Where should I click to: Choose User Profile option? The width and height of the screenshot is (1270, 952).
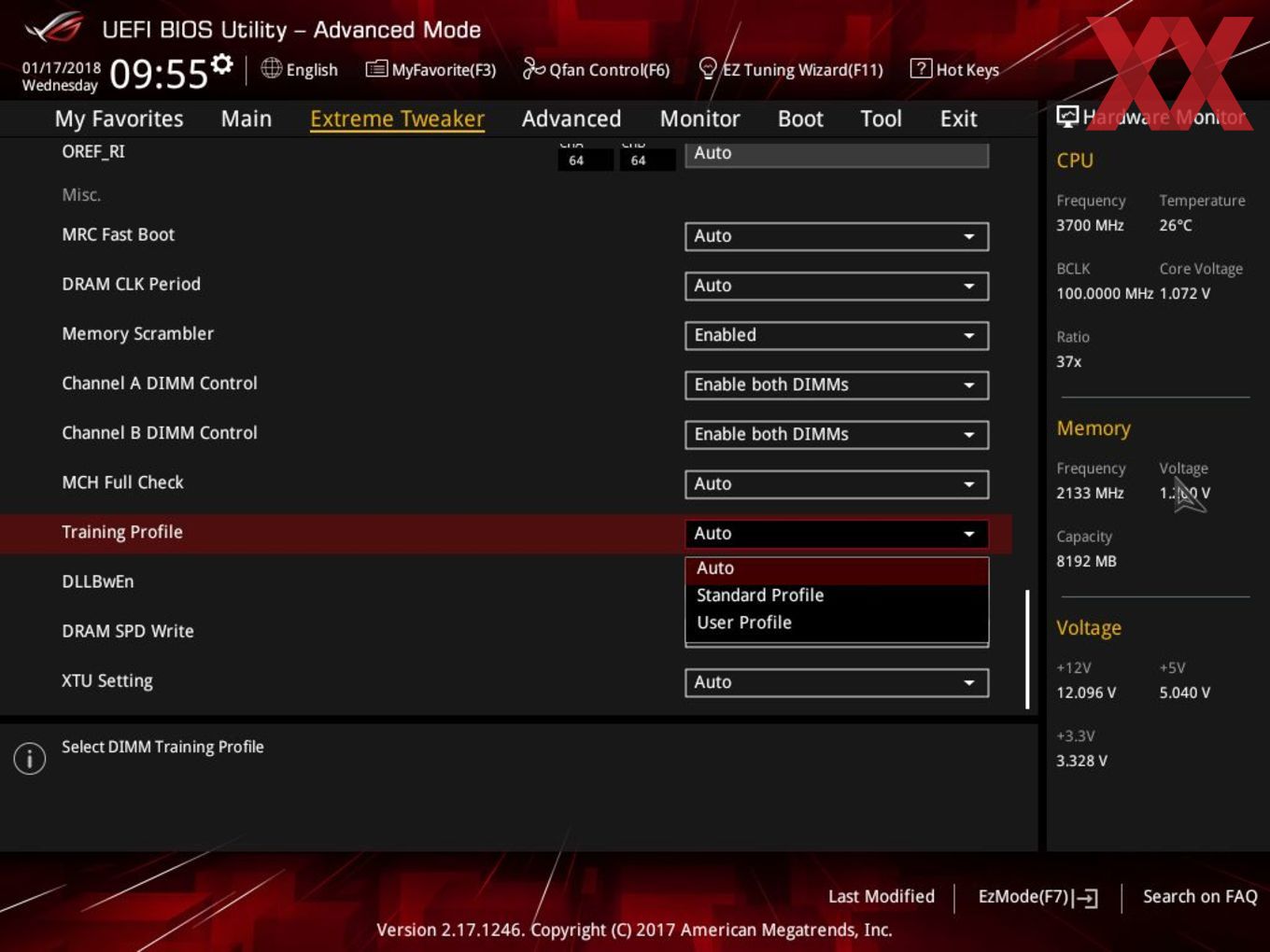click(837, 623)
